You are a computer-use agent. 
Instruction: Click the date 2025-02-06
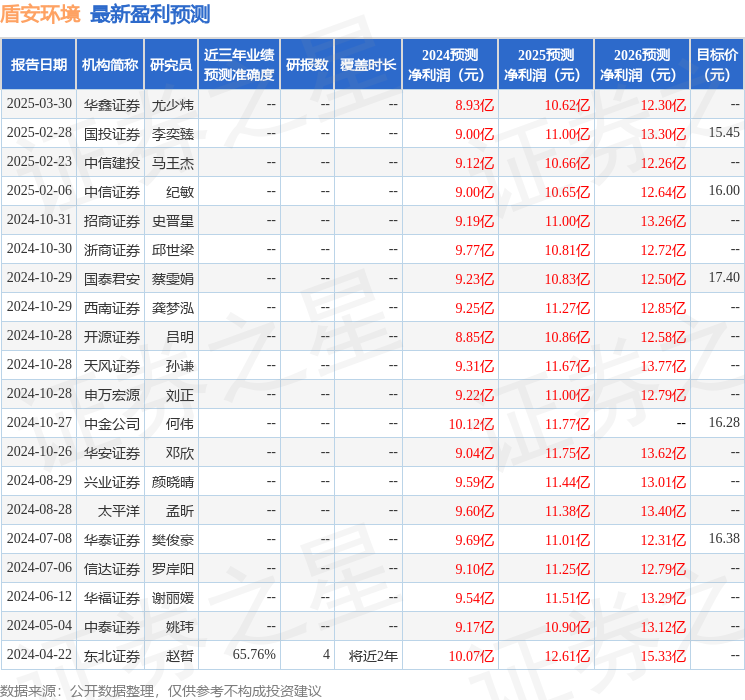(39, 190)
